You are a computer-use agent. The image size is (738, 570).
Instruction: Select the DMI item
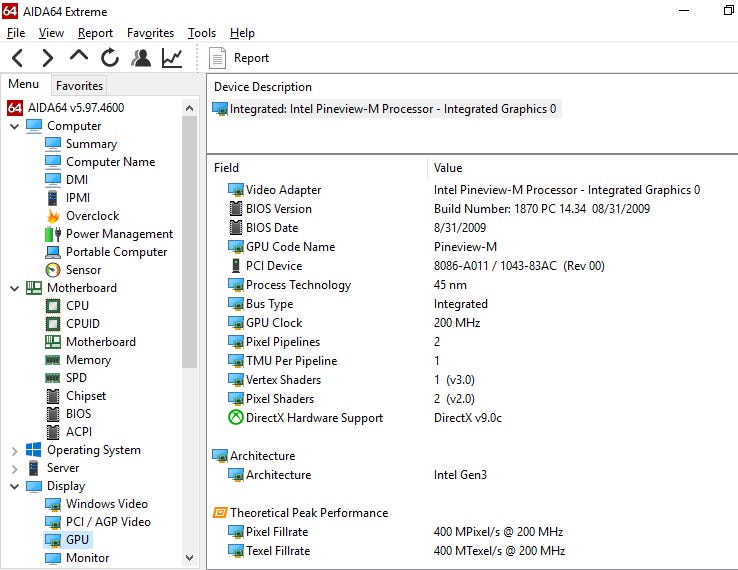[66, 180]
